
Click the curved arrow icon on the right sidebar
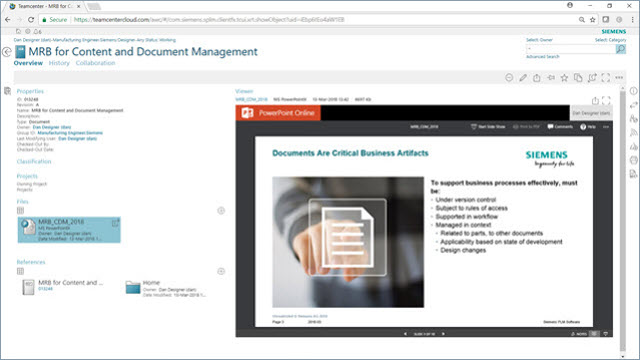633,105
